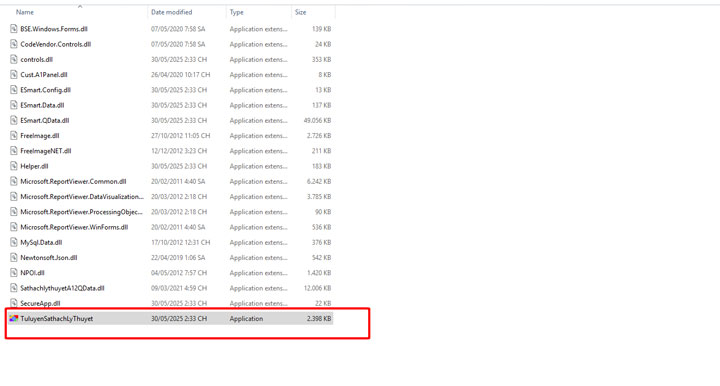Select the file name NPOI.dll

[32, 273]
